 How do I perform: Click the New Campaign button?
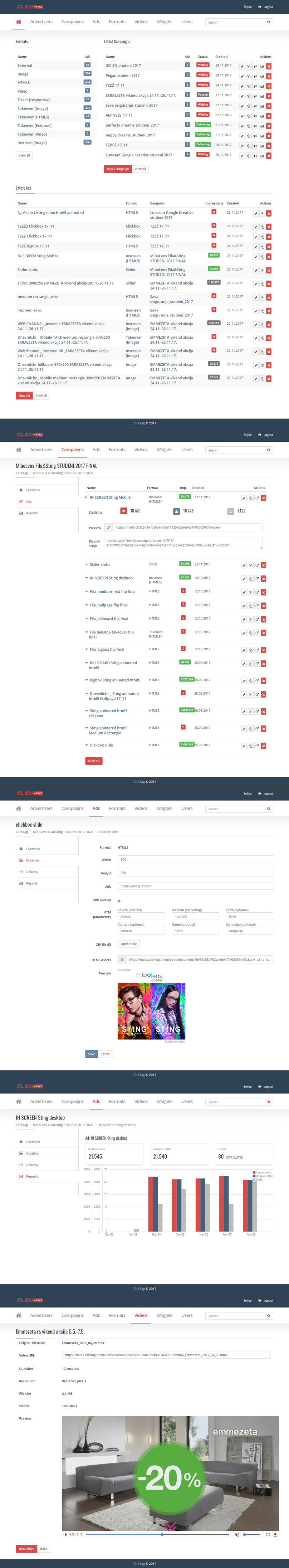117,169
